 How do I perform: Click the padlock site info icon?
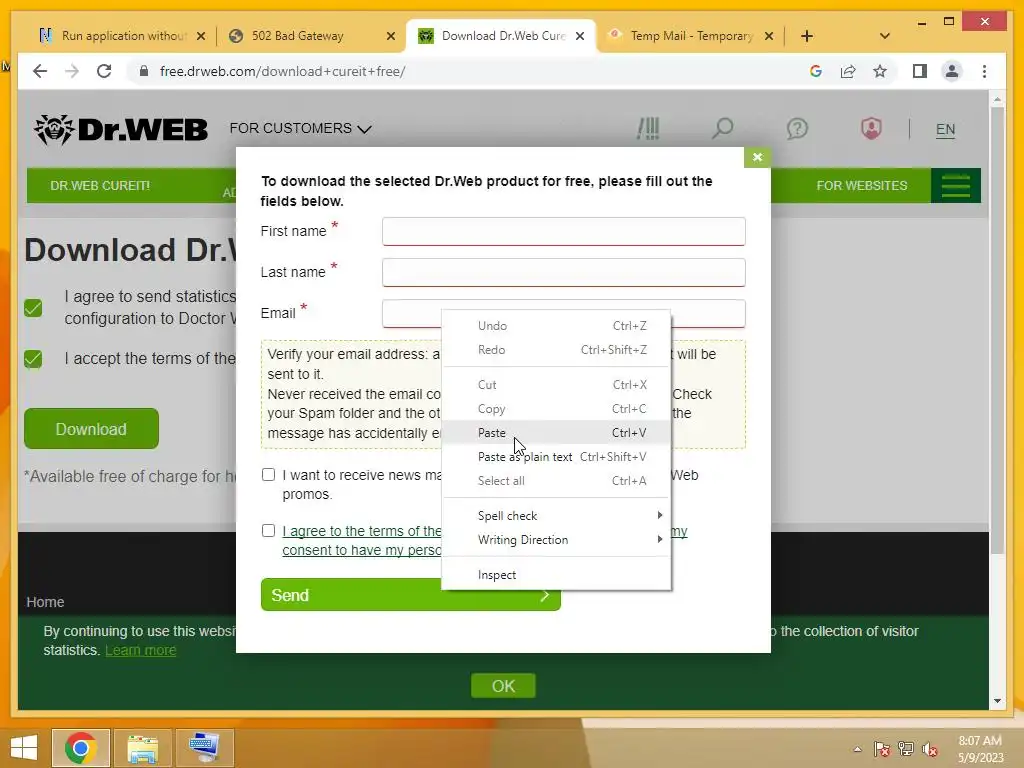pyautogui.click(x=144, y=71)
